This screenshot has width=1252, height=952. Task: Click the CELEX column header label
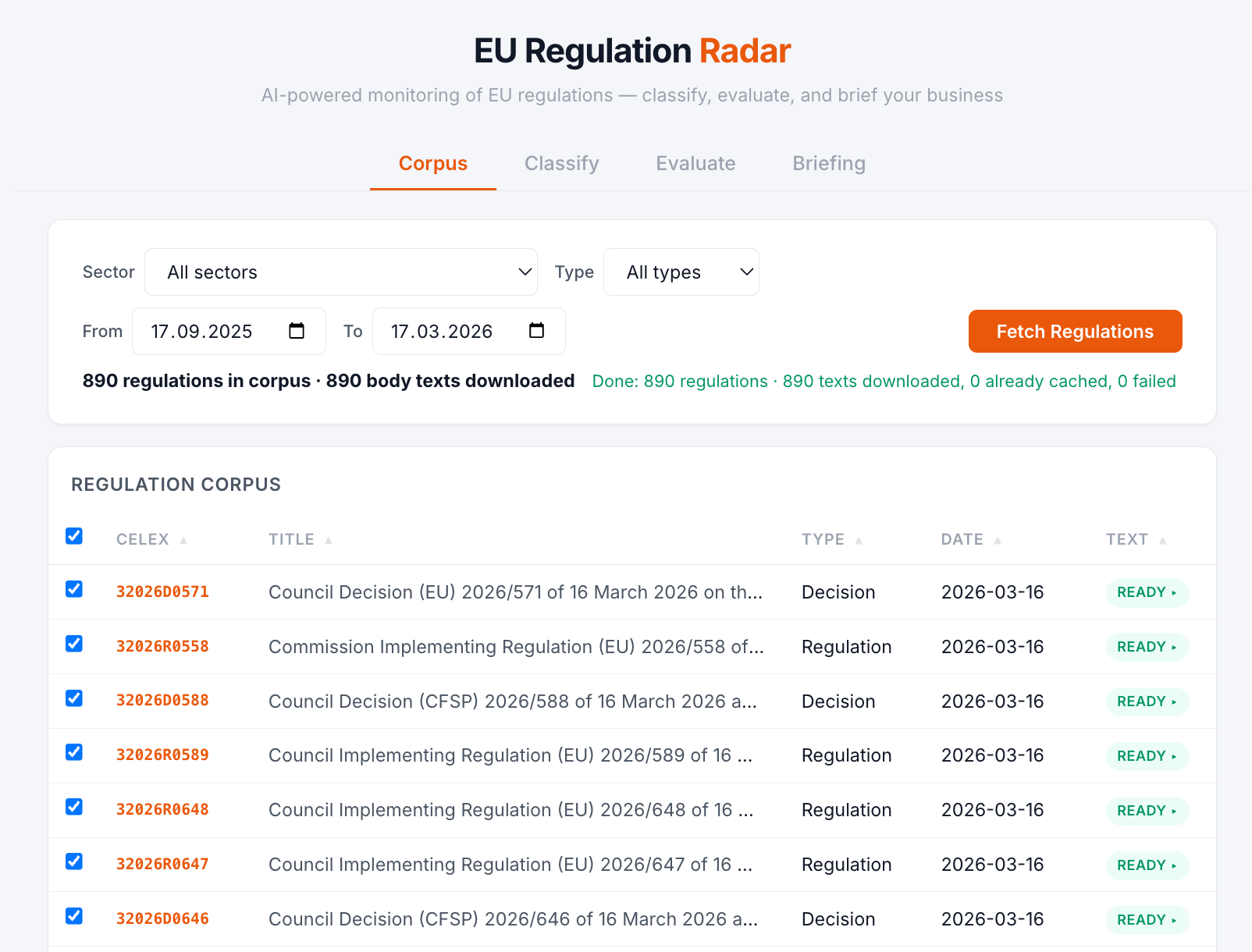click(x=143, y=540)
